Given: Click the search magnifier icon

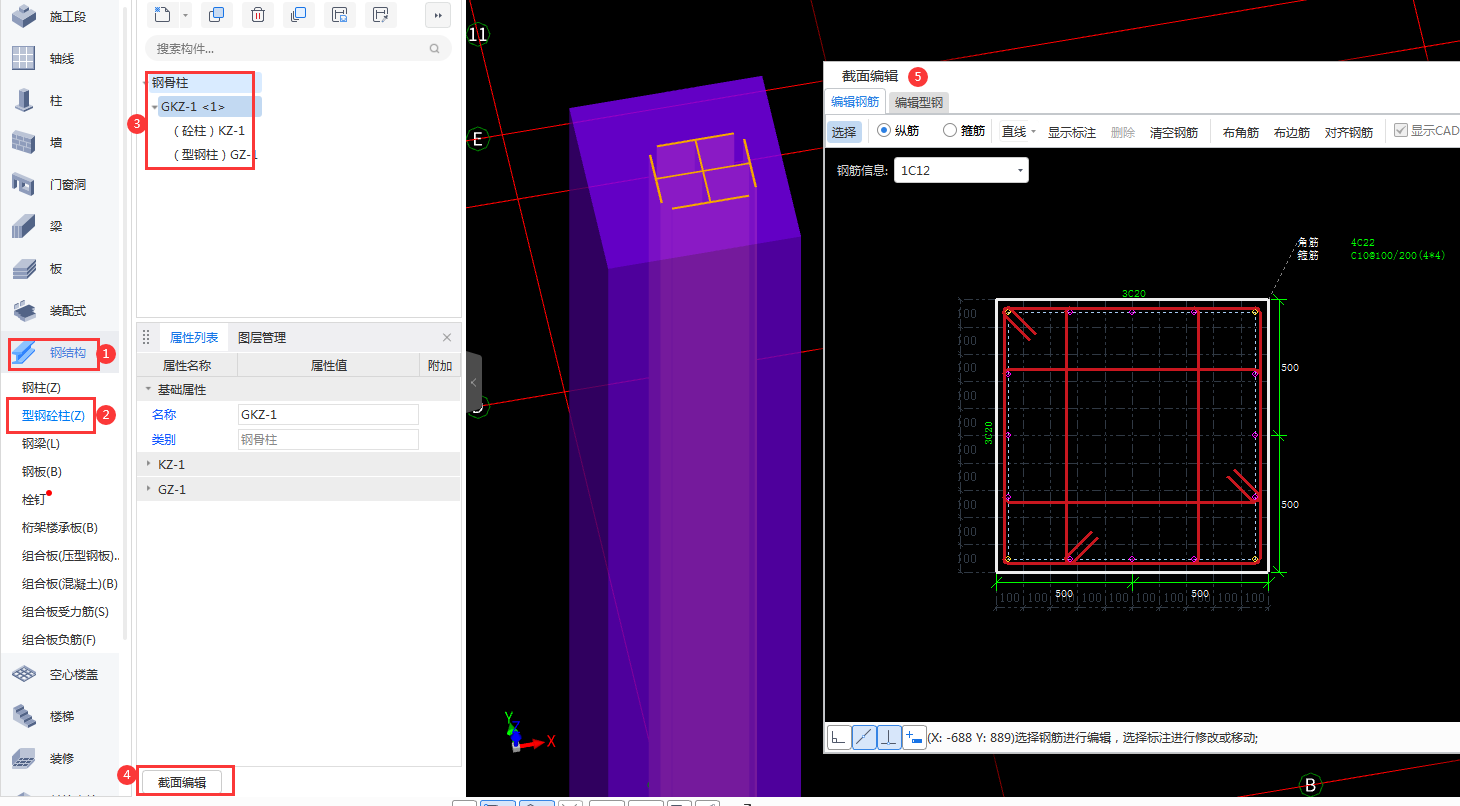Looking at the screenshot, I should point(434,48).
